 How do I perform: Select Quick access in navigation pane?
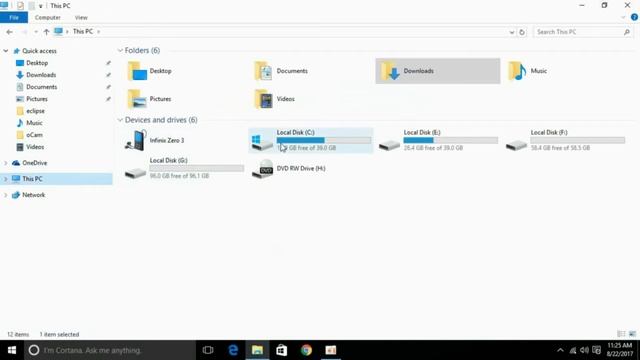[39, 51]
